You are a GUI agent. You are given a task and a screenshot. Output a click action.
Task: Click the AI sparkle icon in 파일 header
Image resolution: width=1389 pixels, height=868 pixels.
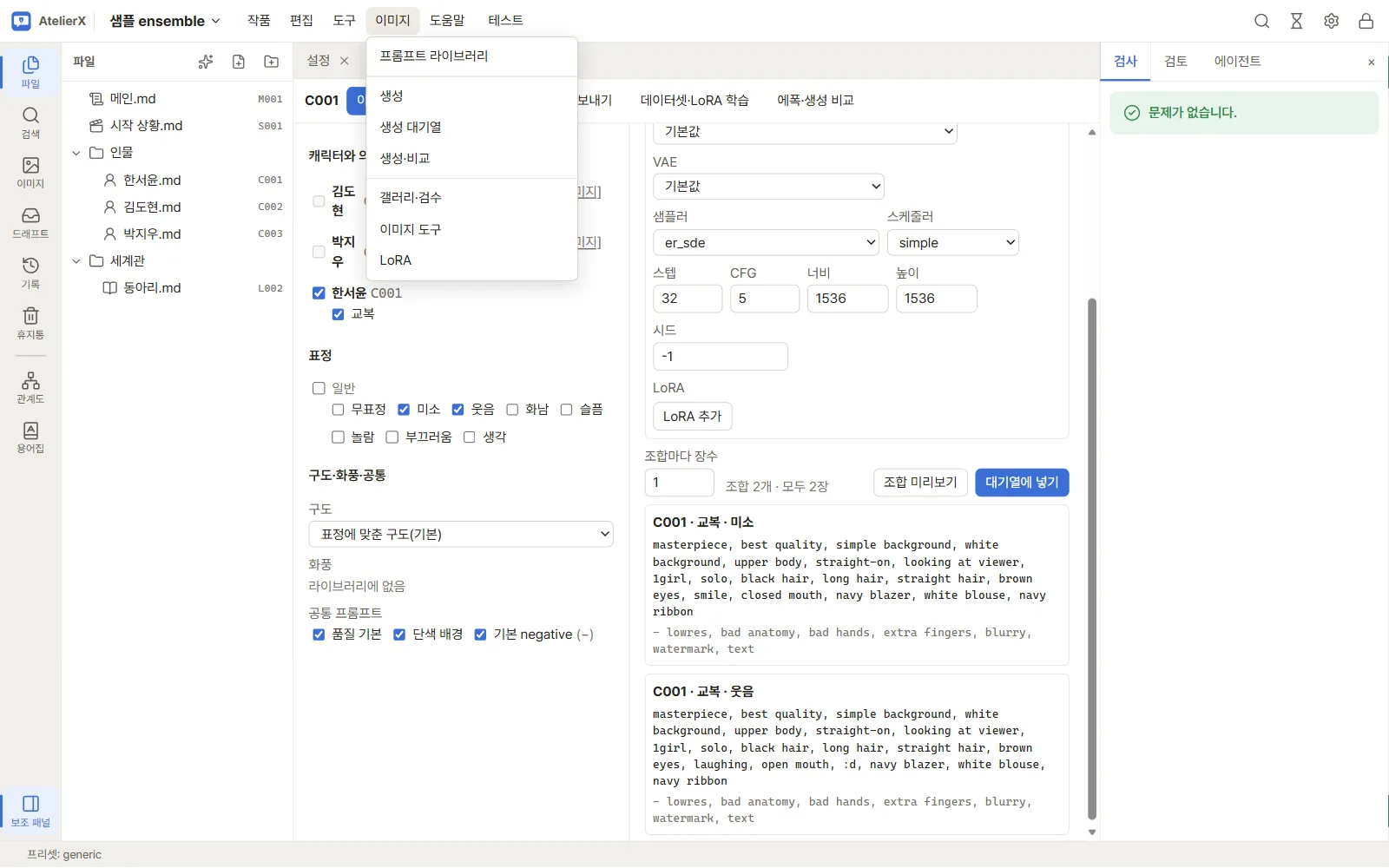pos(206,62)
